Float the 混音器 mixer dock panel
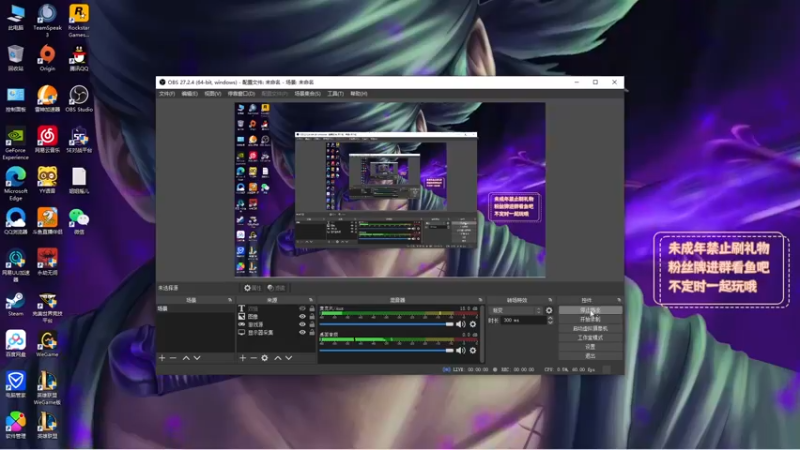800x450 pixels. pos(480,300)
